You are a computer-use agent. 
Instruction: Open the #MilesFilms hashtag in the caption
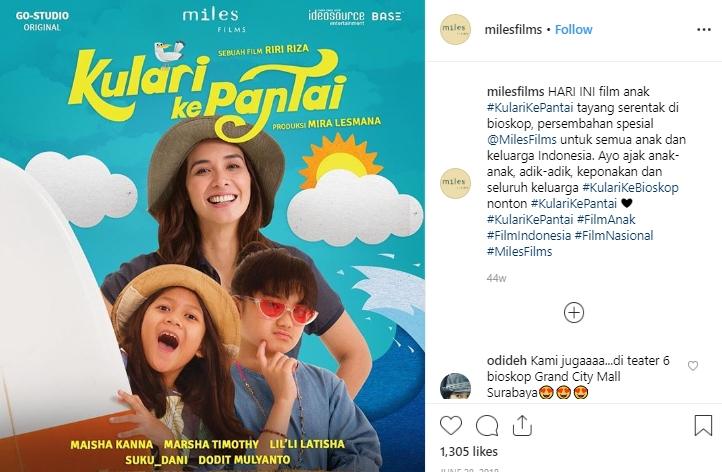point(519,251)
